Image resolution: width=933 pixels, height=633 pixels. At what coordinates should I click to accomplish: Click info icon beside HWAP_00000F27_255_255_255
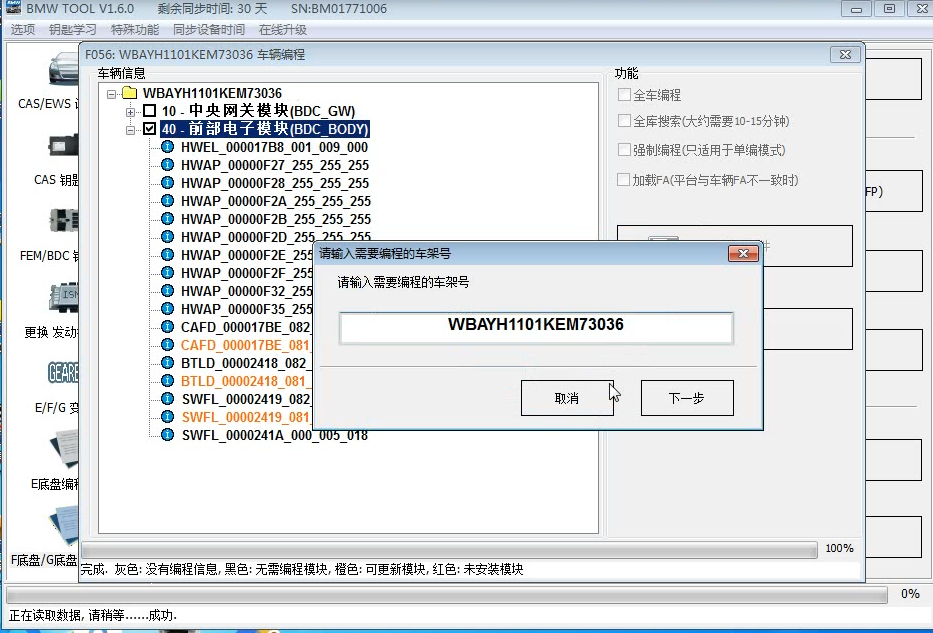click(167, 165)
